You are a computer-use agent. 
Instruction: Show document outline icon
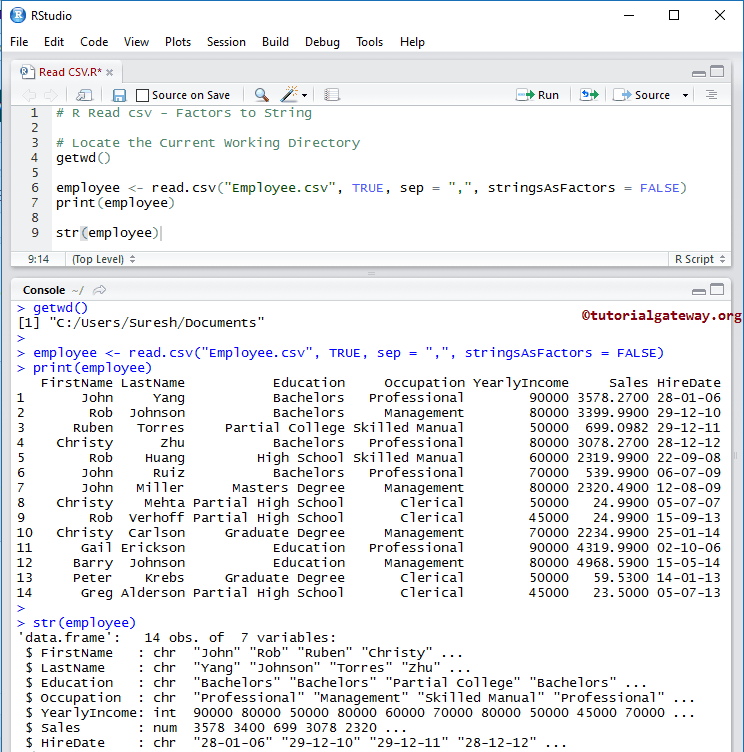[x=712, y=95]
